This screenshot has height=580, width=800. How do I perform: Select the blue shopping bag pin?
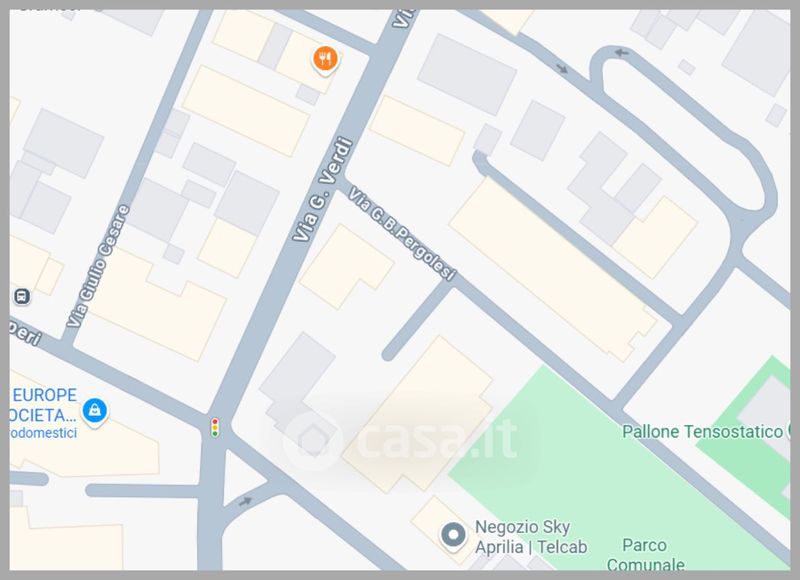(95, 411)
